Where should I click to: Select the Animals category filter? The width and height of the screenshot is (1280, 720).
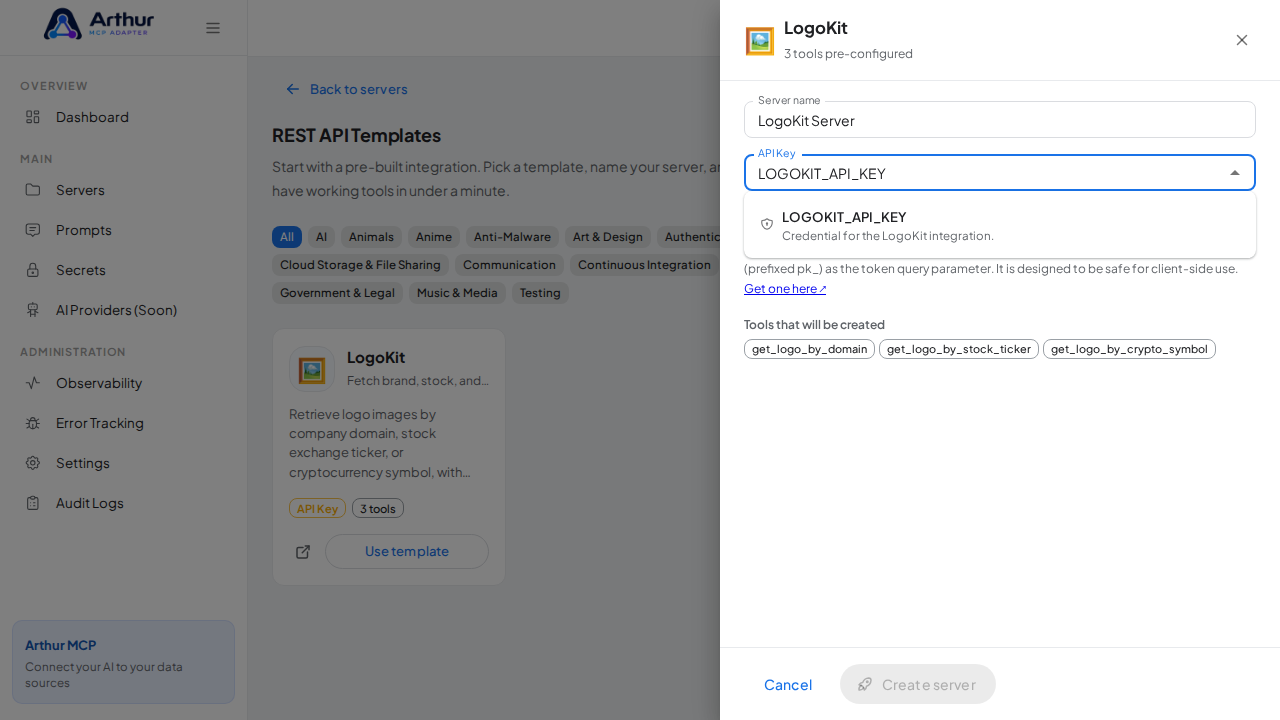[371, 237]
